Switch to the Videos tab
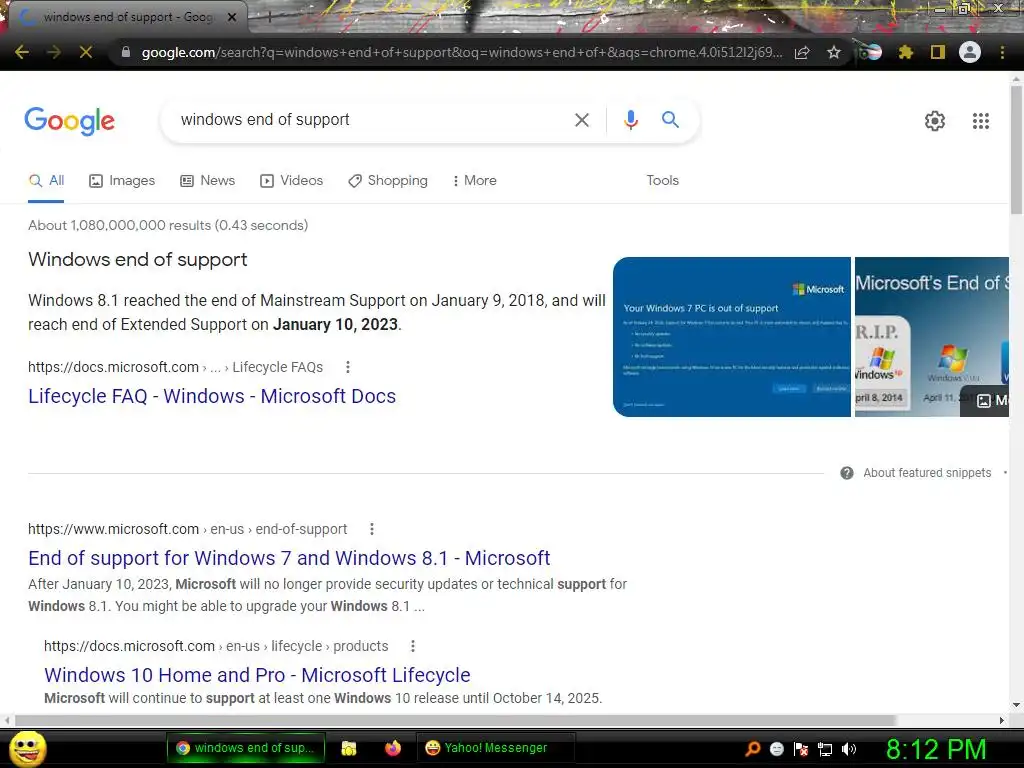The image size is (1024, 768). pyautogui.click(x=291, y=181)
